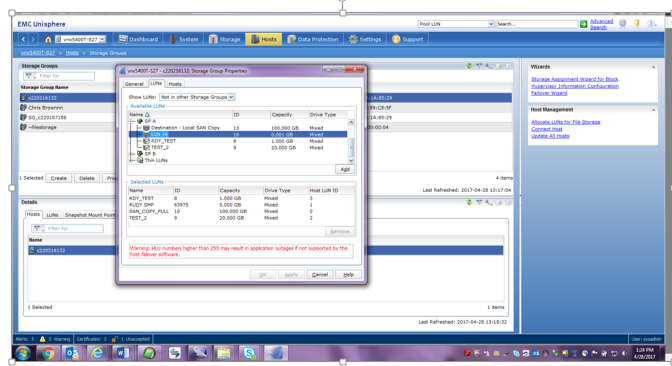This screenshot has height=366, width=672.
Task: Open wrench settings icon in Storage Groups panel
Action: tap(489, 66)
